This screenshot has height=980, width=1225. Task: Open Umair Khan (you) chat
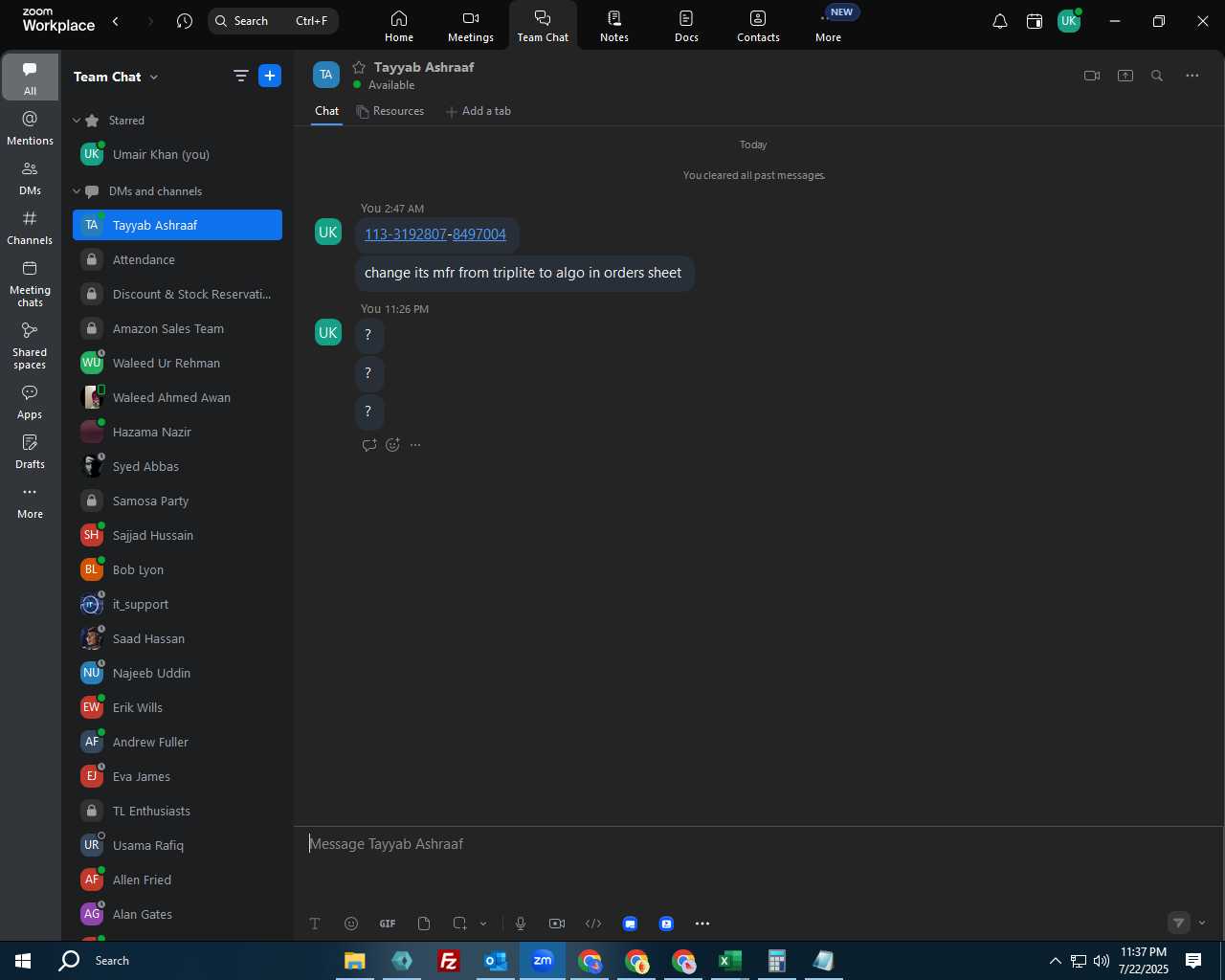coord(177,154)
